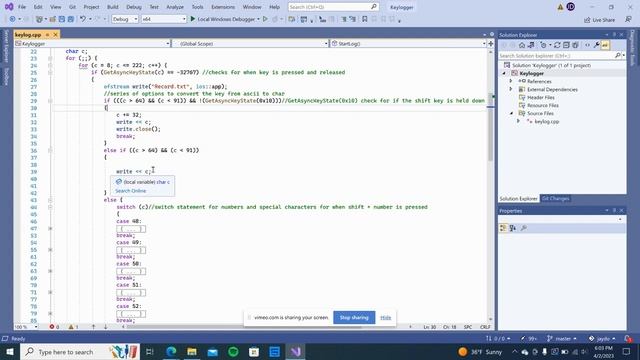Open the Debug menu
Image resolution: width=640 pixels, height=360 pixels.
[133, 7]
